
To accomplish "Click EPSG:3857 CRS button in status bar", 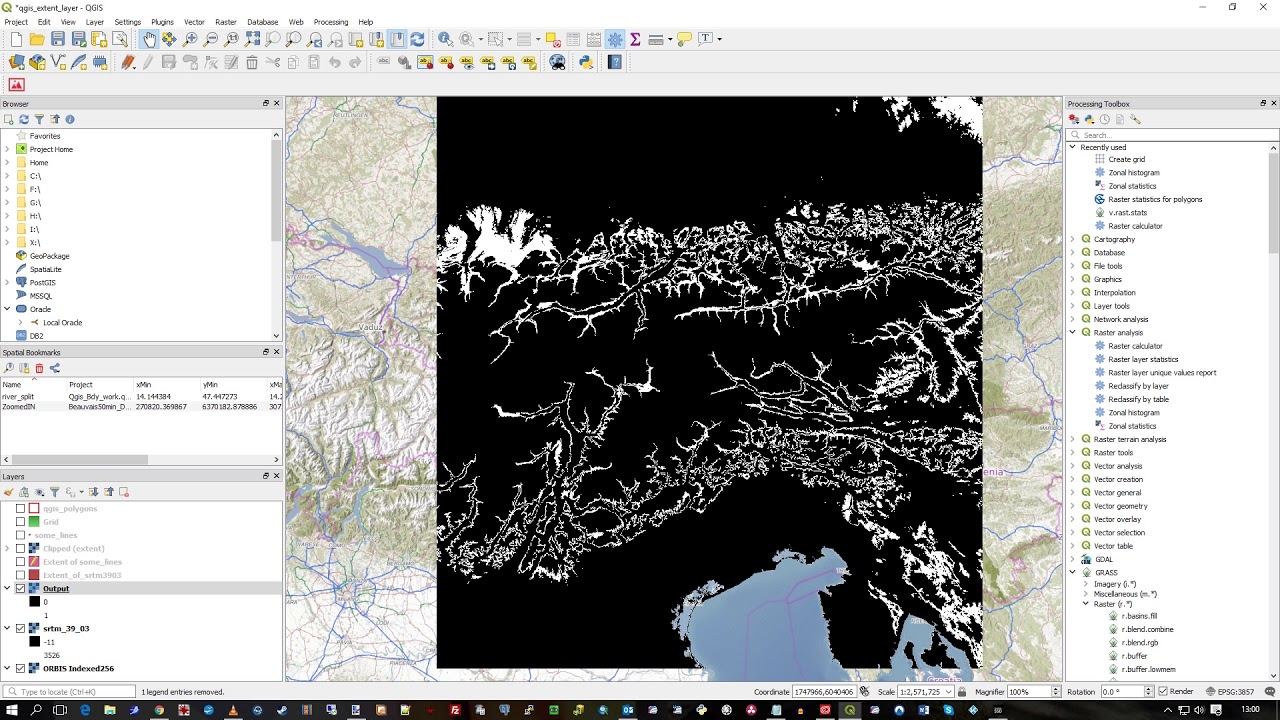I will (1229, 692).
